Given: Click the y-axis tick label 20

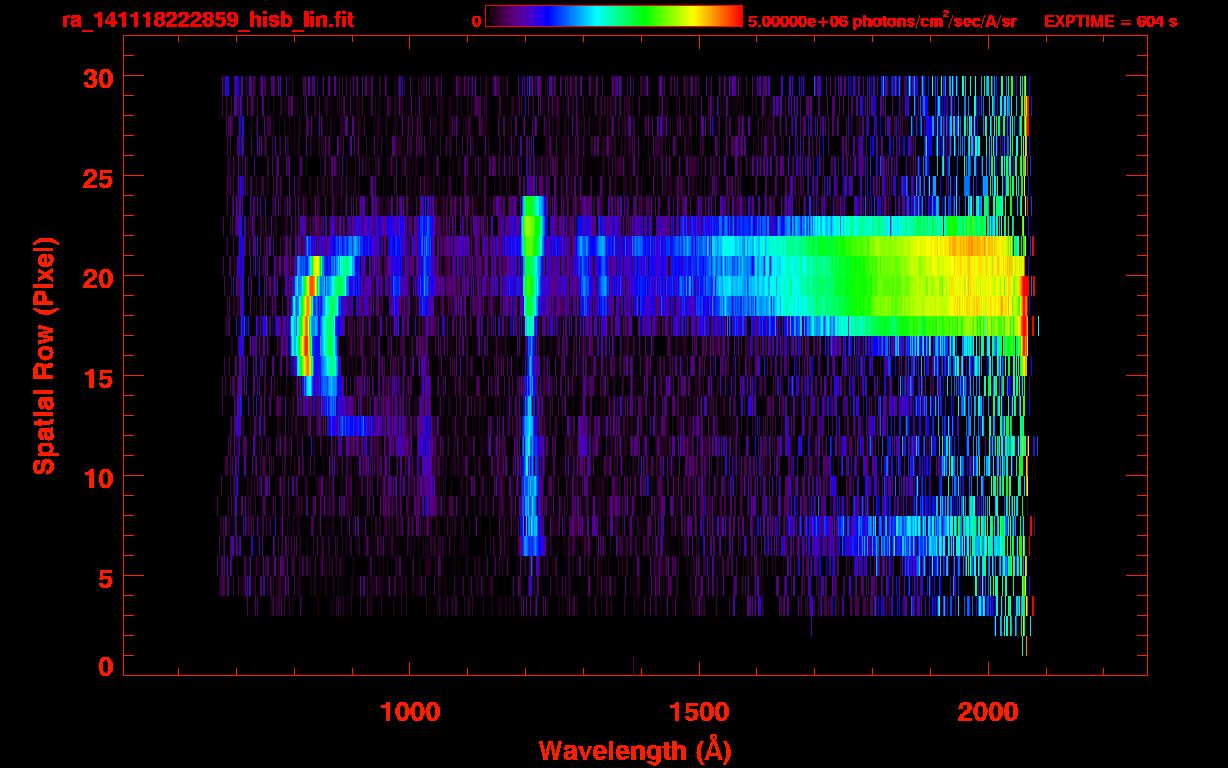Looking at the screenshot, I should [x=97, y=277].
